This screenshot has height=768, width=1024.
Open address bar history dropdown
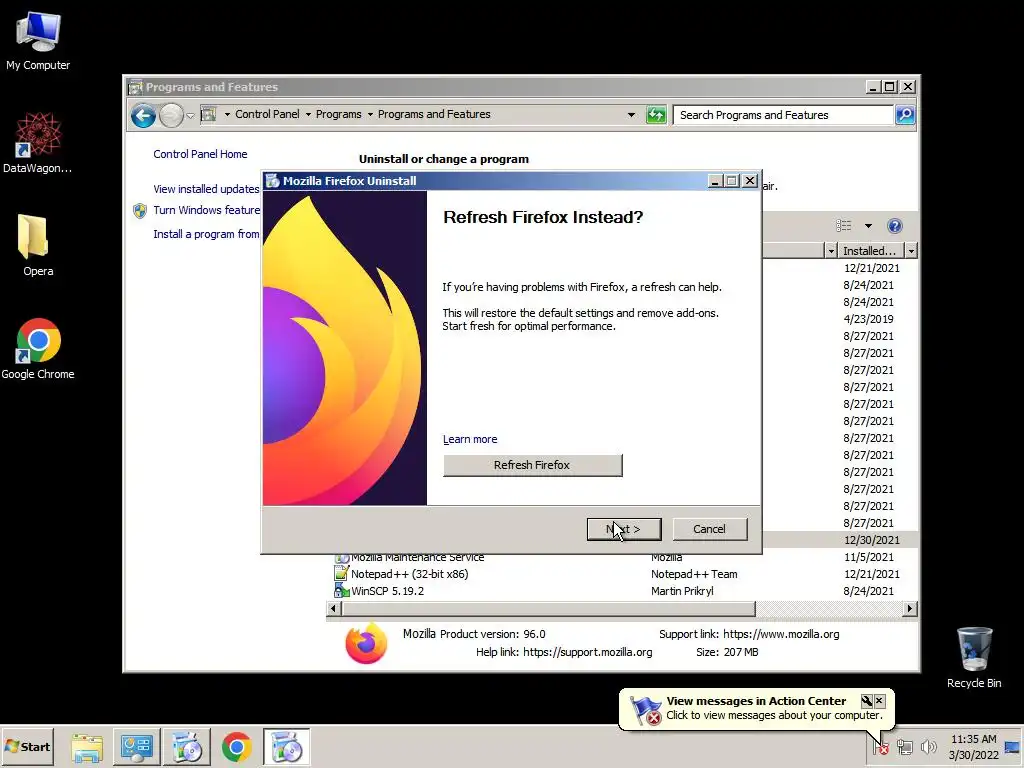pyautogui.click(x=631, y=115)
